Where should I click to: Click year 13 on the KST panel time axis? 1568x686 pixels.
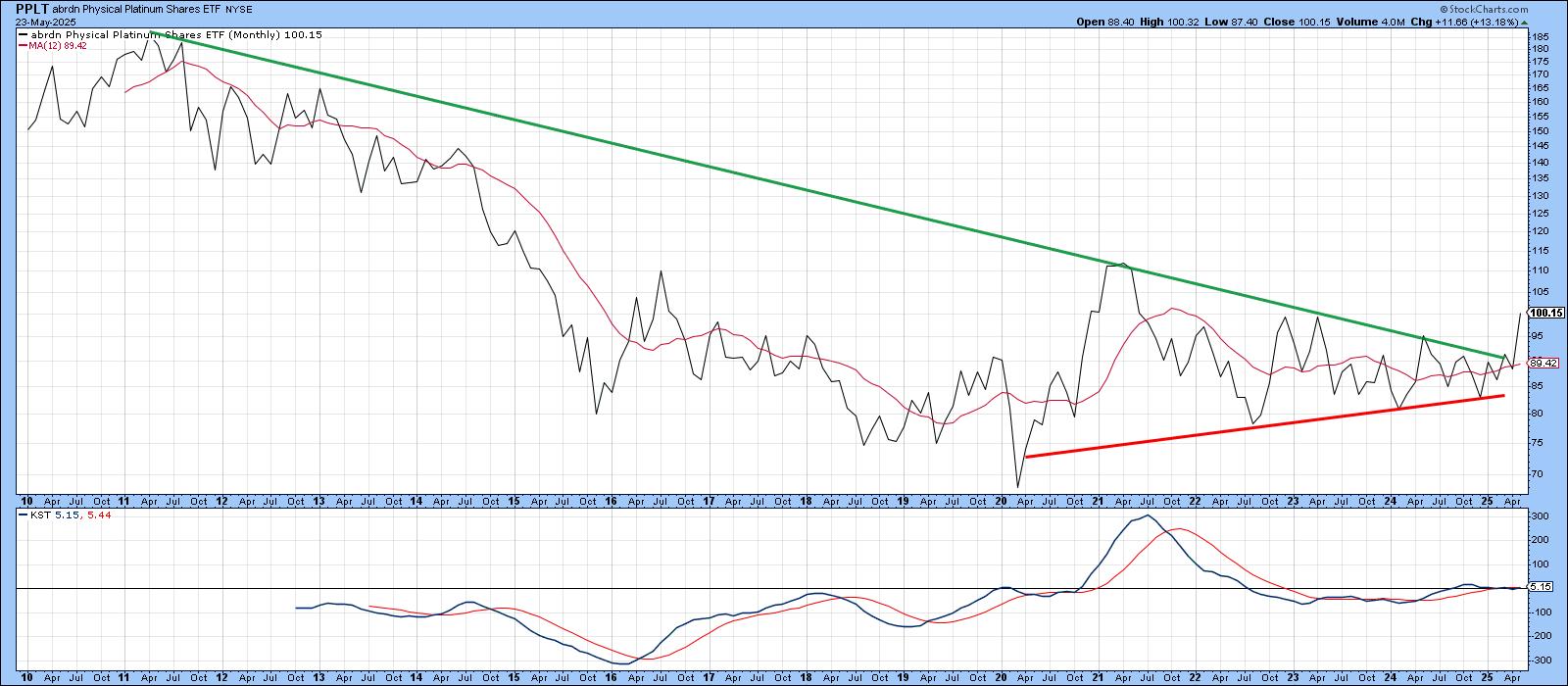click(x=318, y=678)
